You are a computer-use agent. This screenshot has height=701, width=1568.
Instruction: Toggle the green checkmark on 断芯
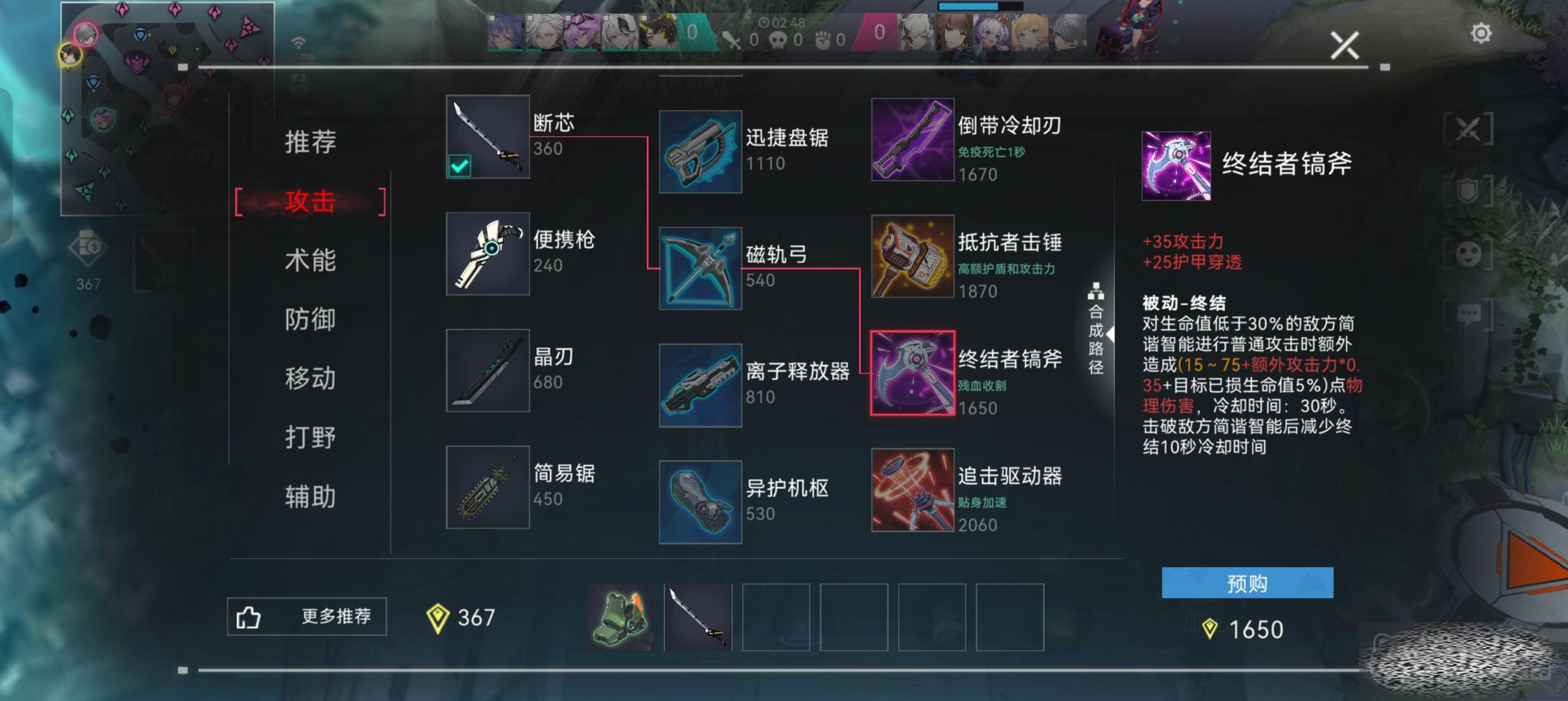click(459, 166)
